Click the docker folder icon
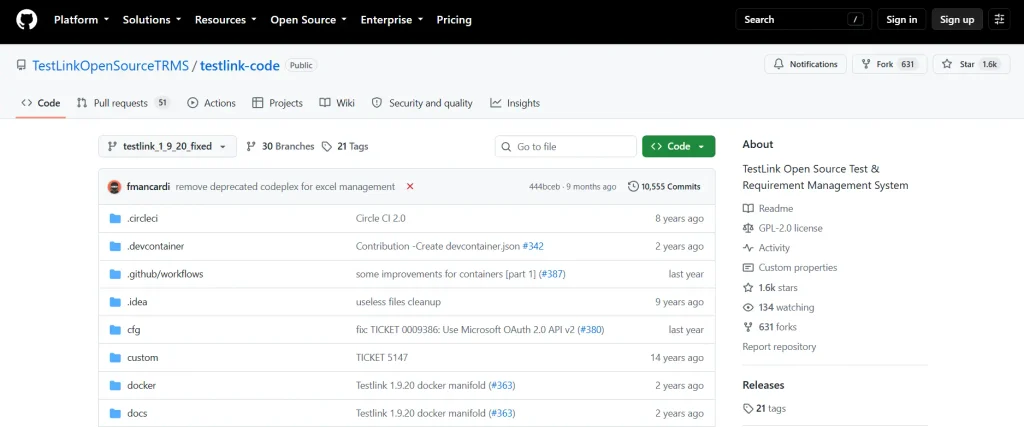Viewport: 1024px width, 427px height. click(x=116, y=385)
